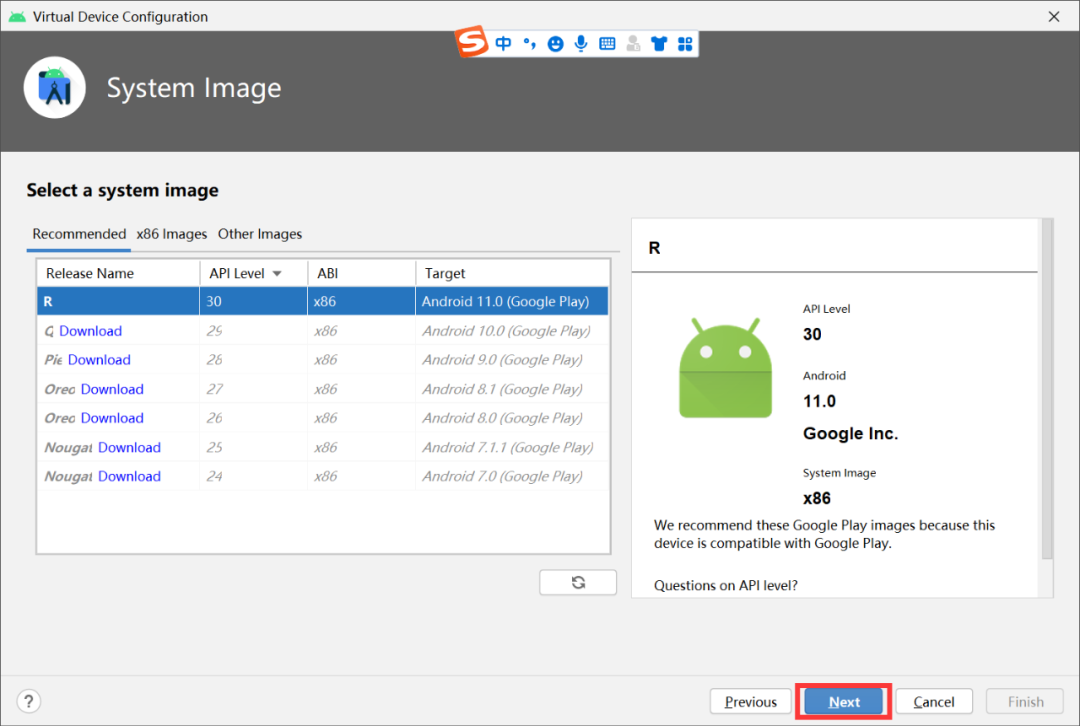Click the user account icon in Sogou toolbar
This screenshot has height=726, width=1080.
click(633, 43)
